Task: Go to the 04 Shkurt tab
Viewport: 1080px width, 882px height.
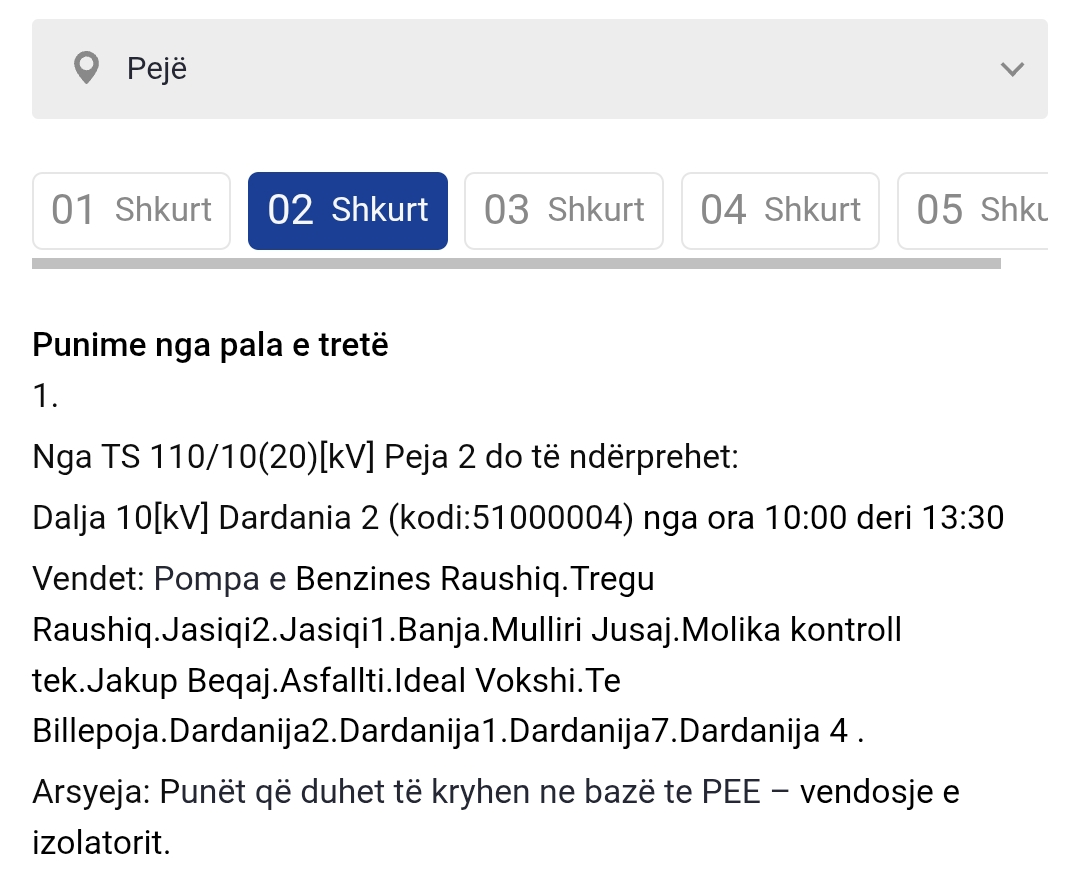Action: coord(780,210)
